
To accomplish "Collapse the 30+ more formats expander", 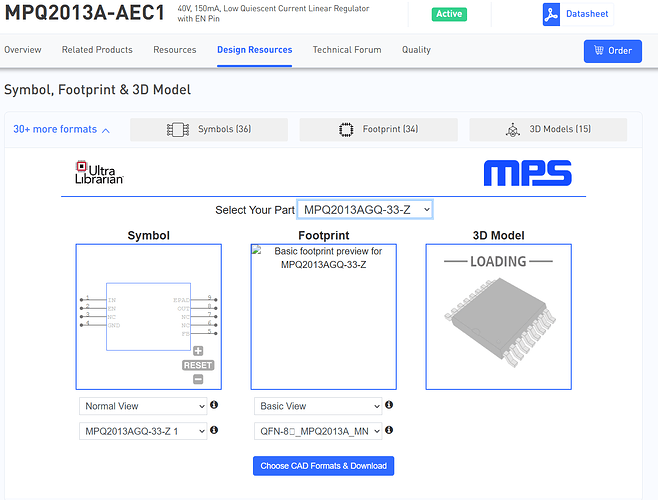I will 62,129.
